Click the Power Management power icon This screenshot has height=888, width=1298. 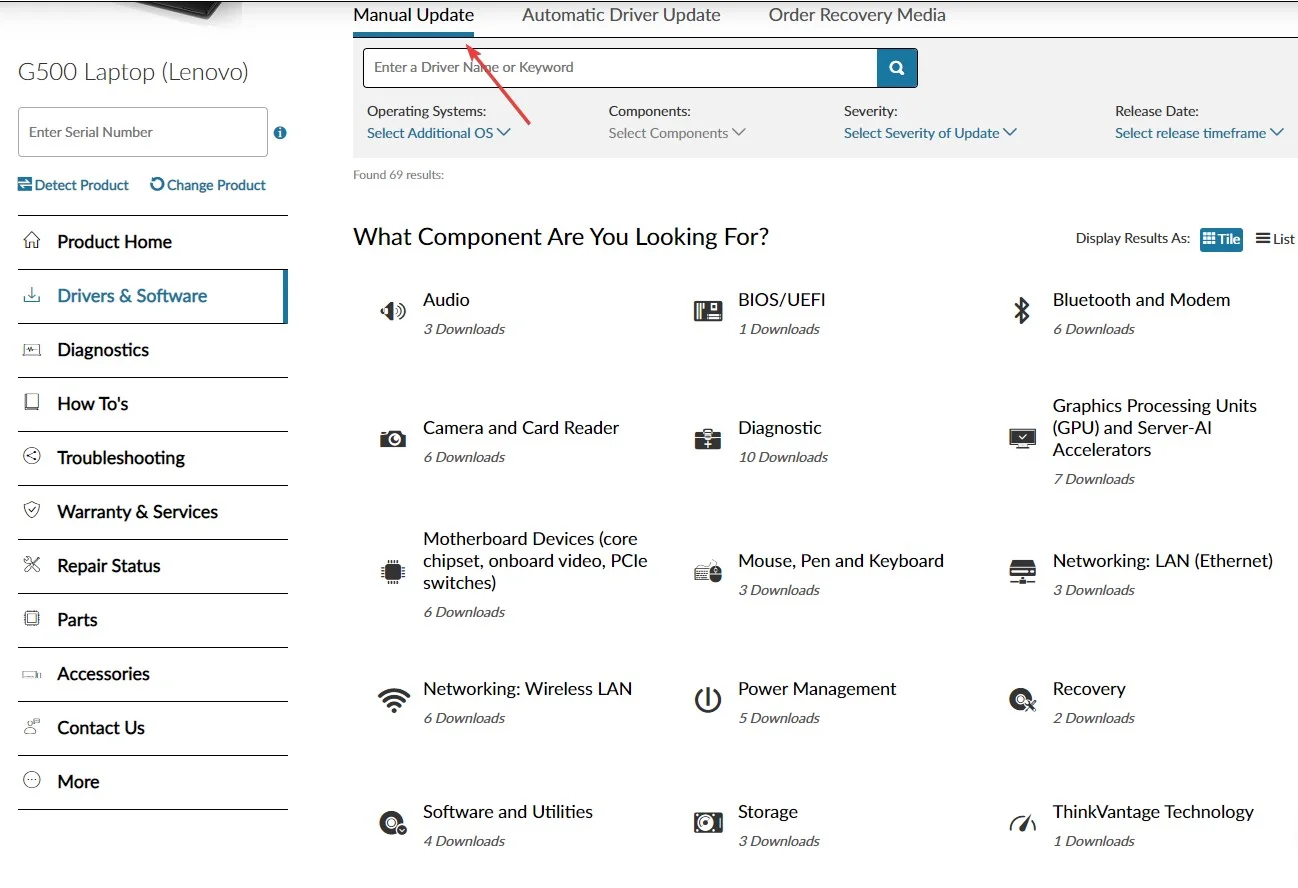(708, 700)
